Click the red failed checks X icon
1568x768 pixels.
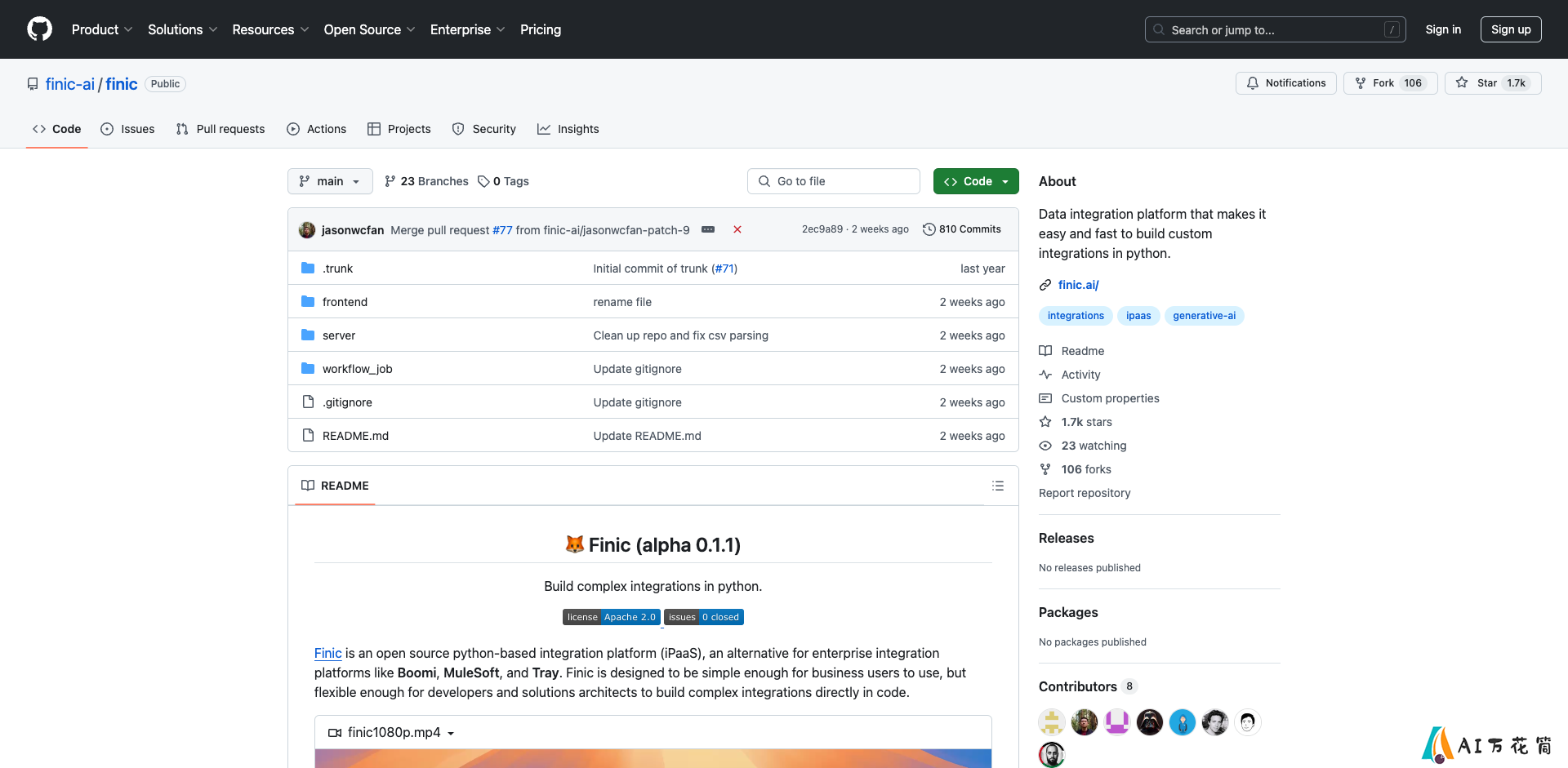point(737,230)
